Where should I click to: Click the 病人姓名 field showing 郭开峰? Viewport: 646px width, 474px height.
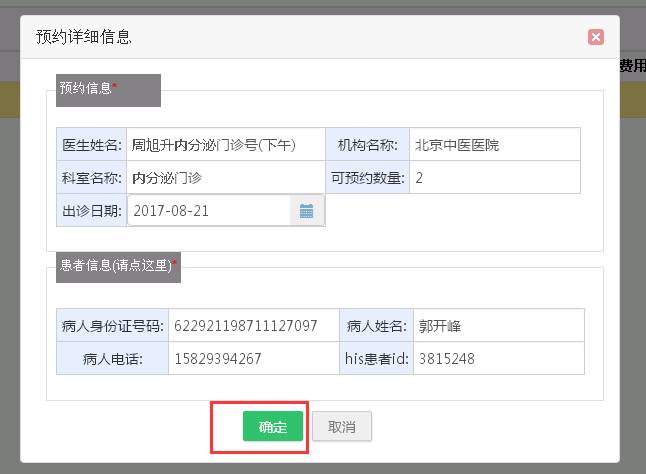point(497,326)
